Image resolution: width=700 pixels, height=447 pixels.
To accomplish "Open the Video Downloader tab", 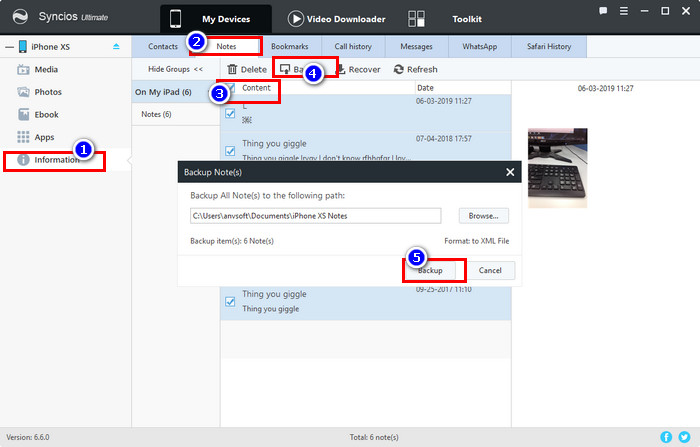I will pyautogui.click(x=336, y=19).
